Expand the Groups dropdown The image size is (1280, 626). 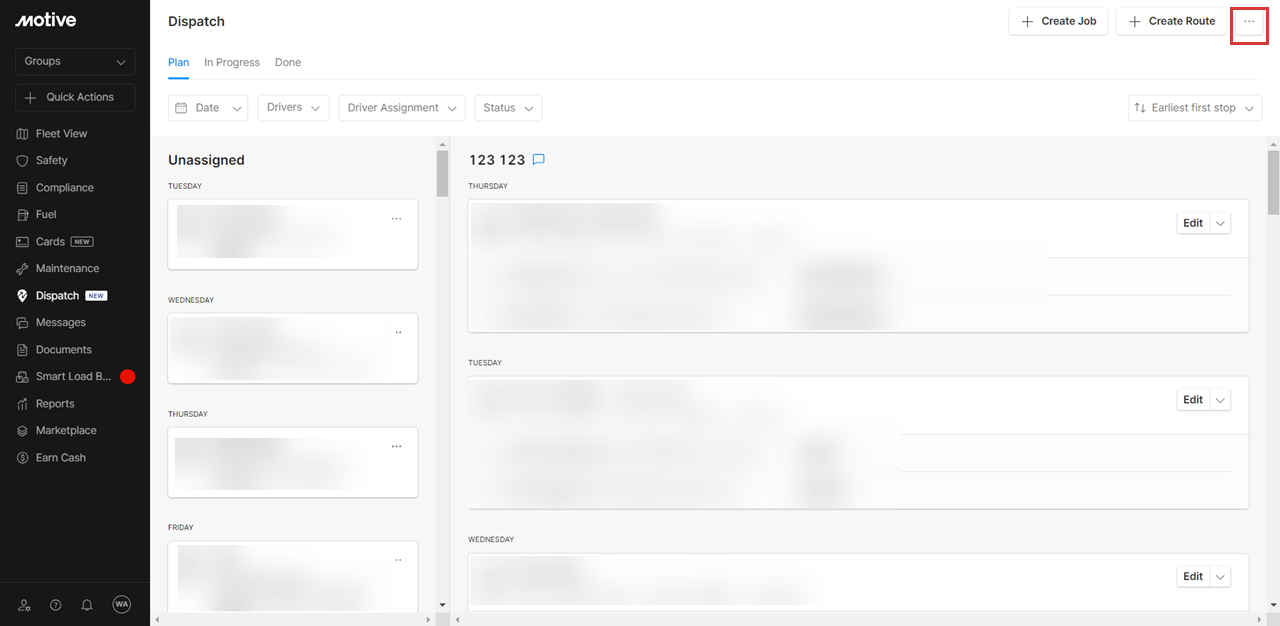pyautogui.click(x=75, y=61)
